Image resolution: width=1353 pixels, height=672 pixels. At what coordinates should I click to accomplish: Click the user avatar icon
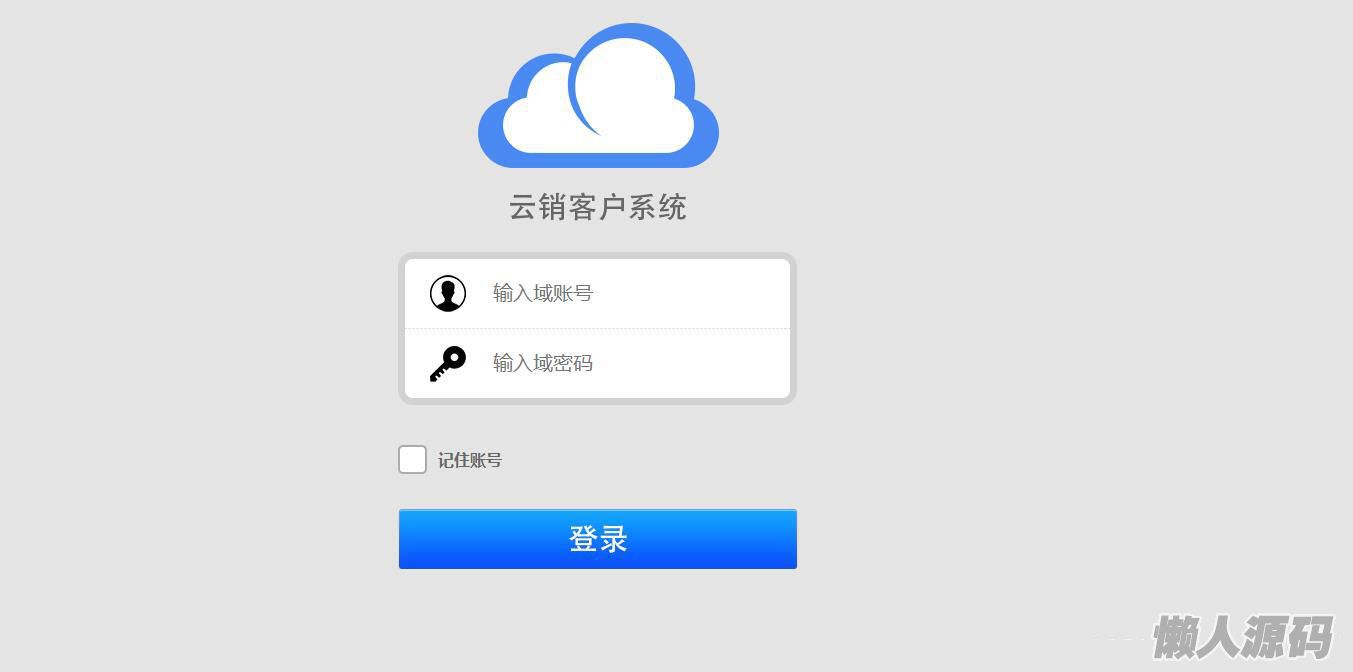point(448,294)
